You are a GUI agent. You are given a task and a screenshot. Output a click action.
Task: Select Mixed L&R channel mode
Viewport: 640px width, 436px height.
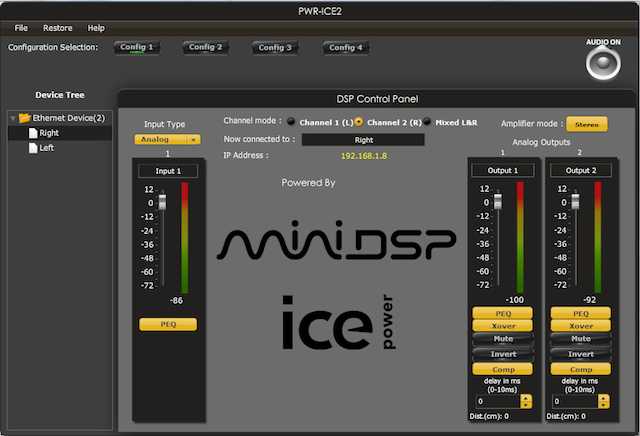click(x=427, y=122)
